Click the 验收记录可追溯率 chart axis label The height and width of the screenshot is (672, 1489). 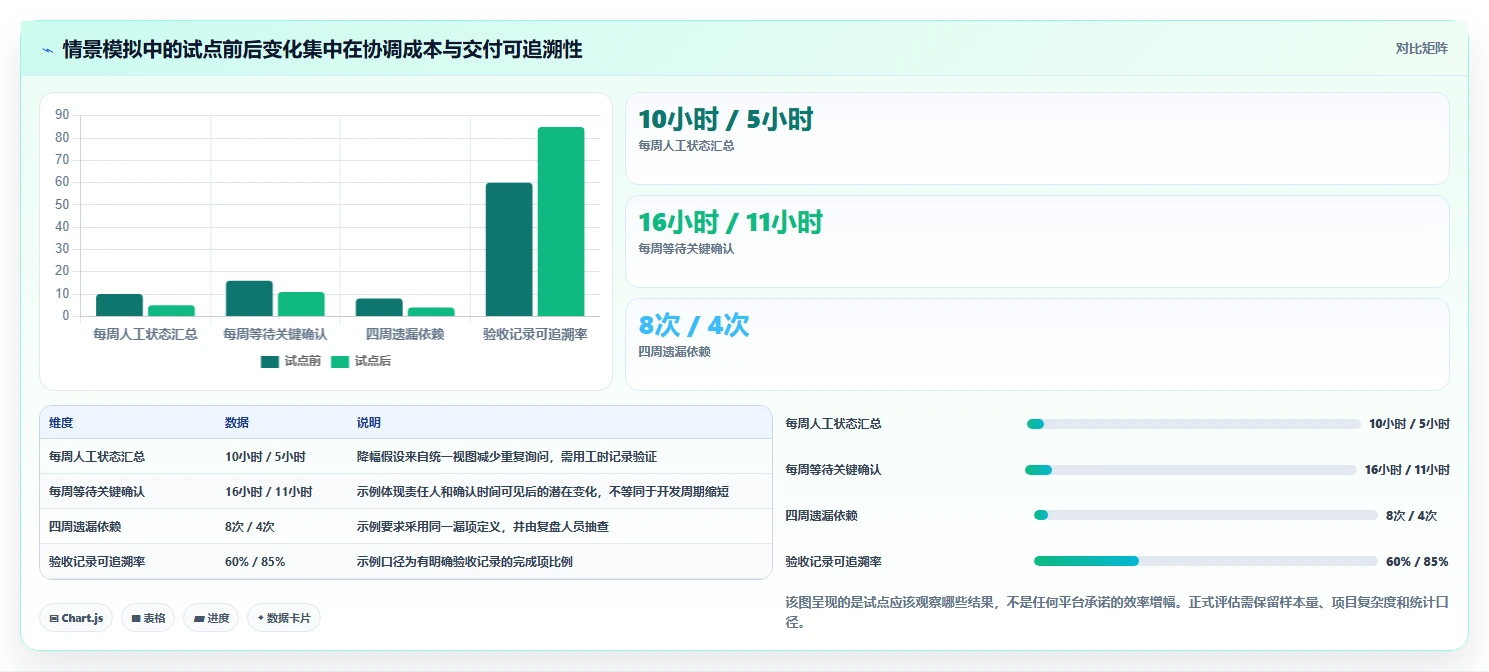coord(535,334)
